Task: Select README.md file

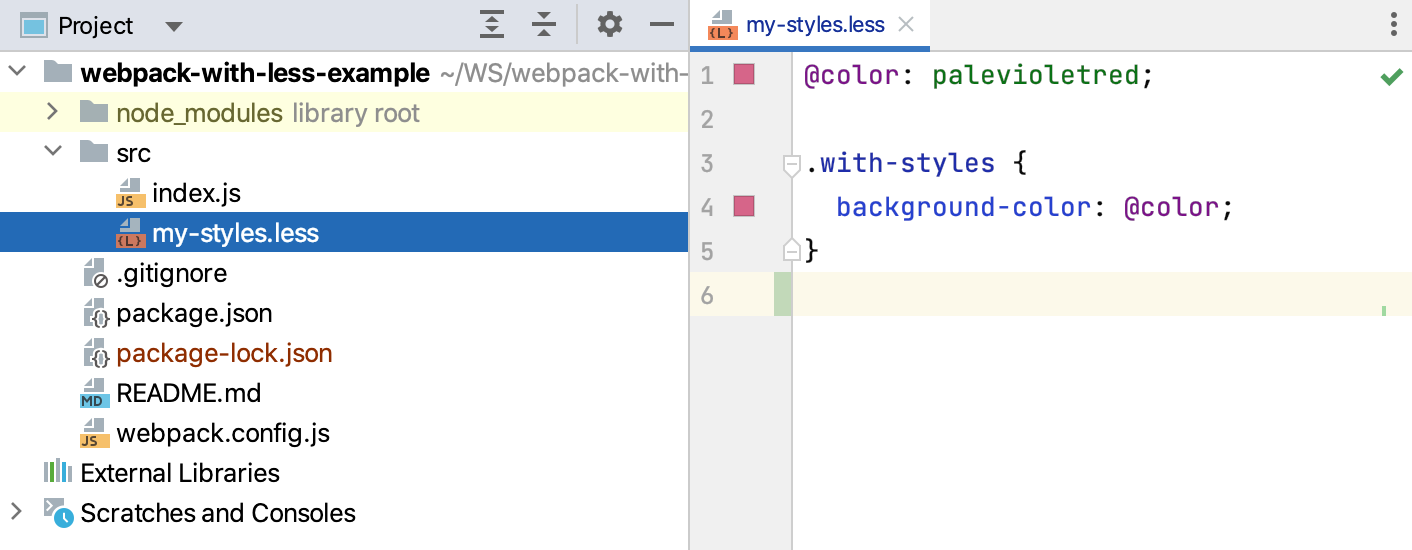Action: point(188,393)
